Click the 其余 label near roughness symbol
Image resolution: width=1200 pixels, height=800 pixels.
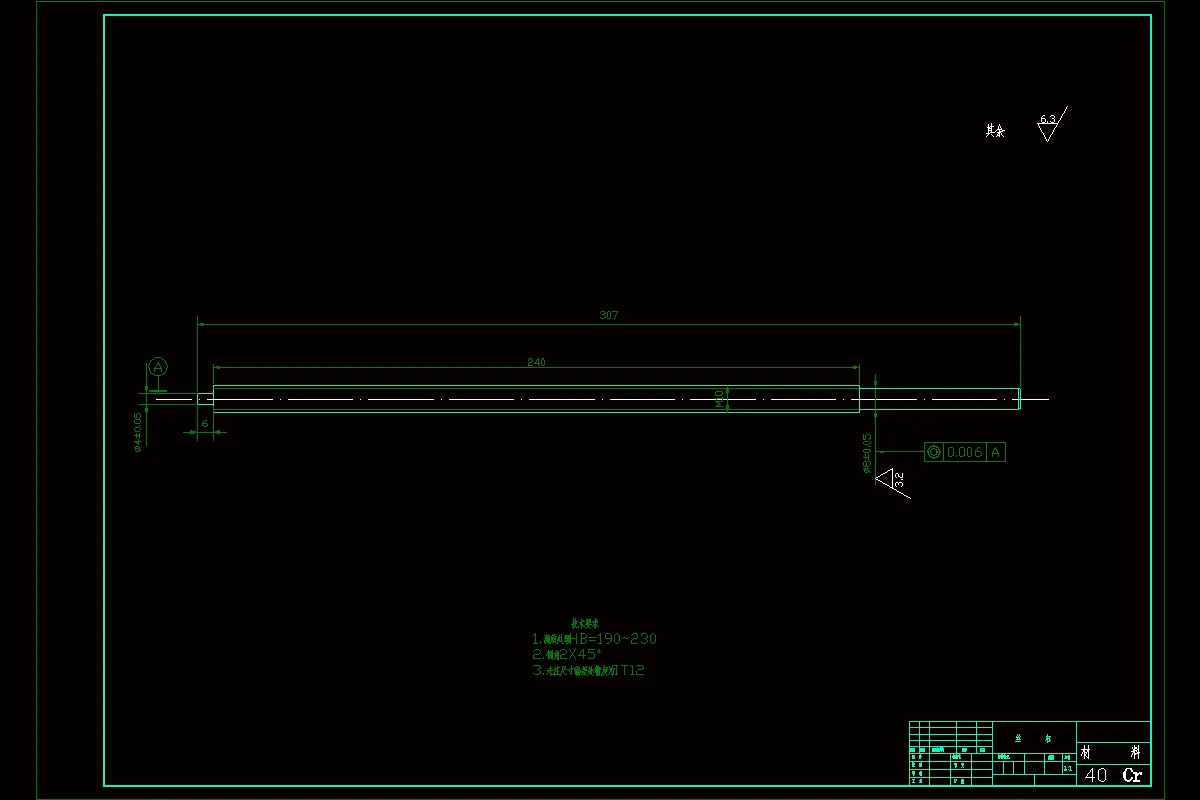coord(995,130)
